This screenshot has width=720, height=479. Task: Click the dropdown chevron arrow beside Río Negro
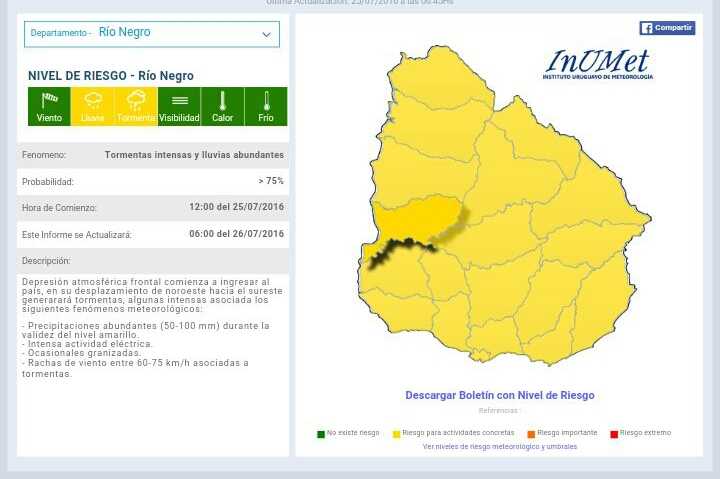(266, 34)
